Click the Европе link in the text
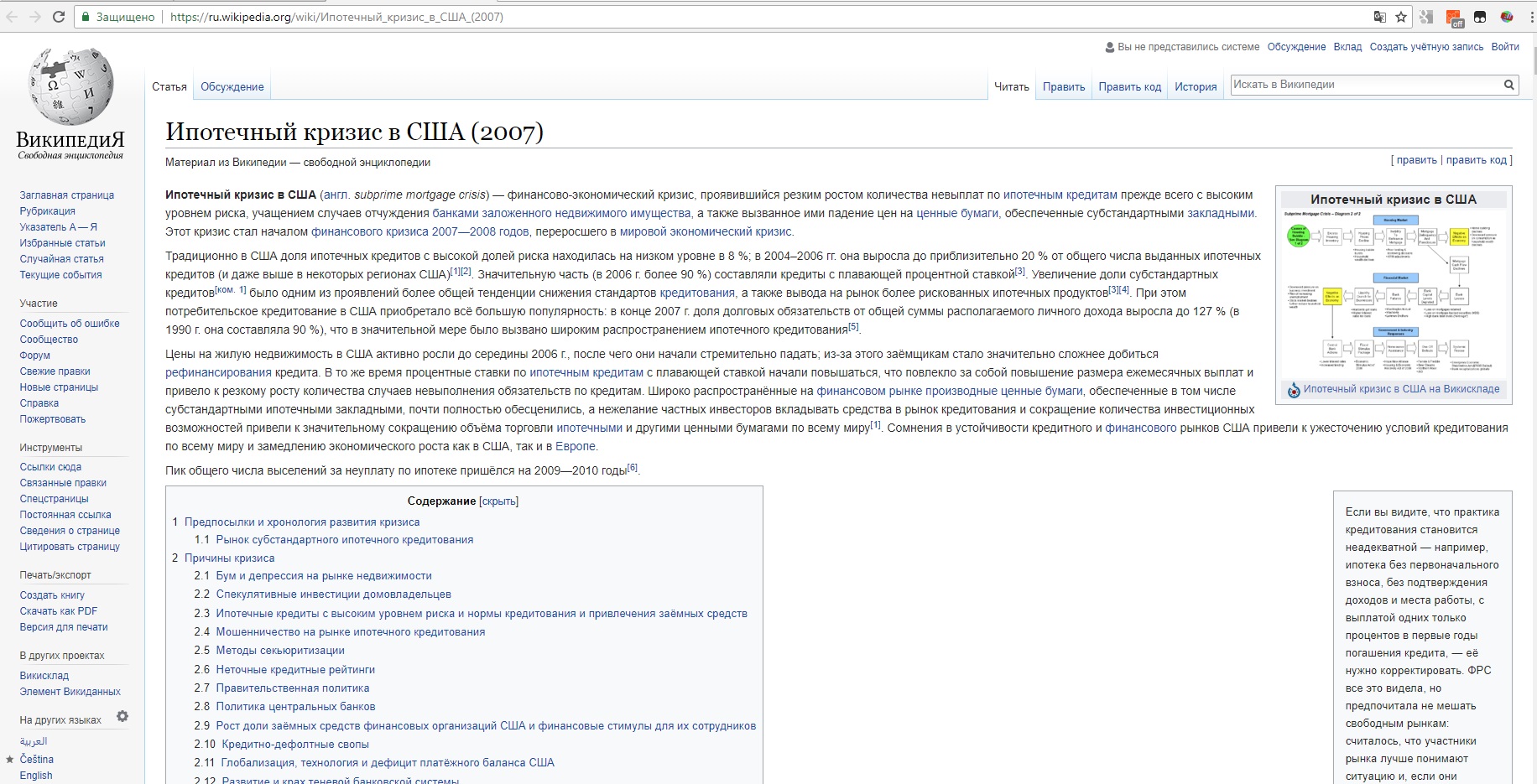The height and width of the screenshot is (784, 1537). (576, 447)
